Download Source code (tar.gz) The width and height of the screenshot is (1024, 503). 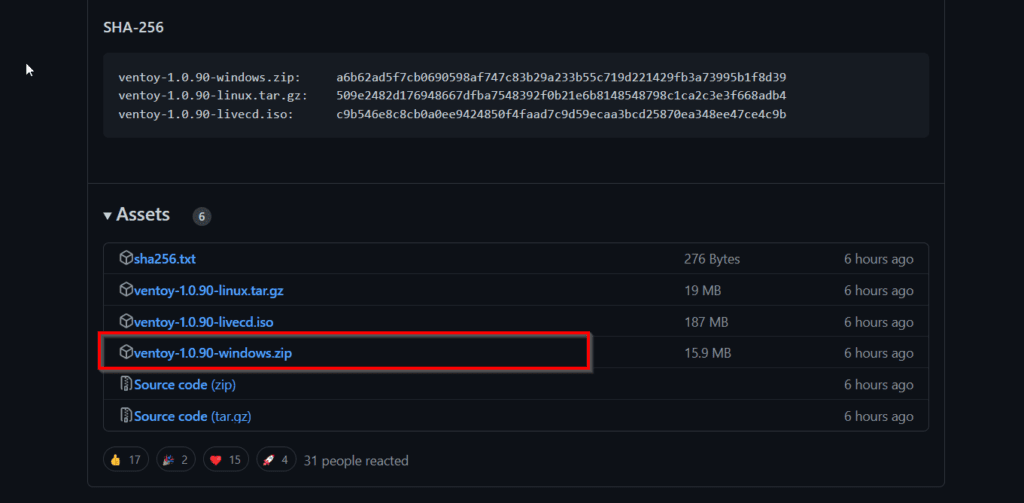point(193,416)
